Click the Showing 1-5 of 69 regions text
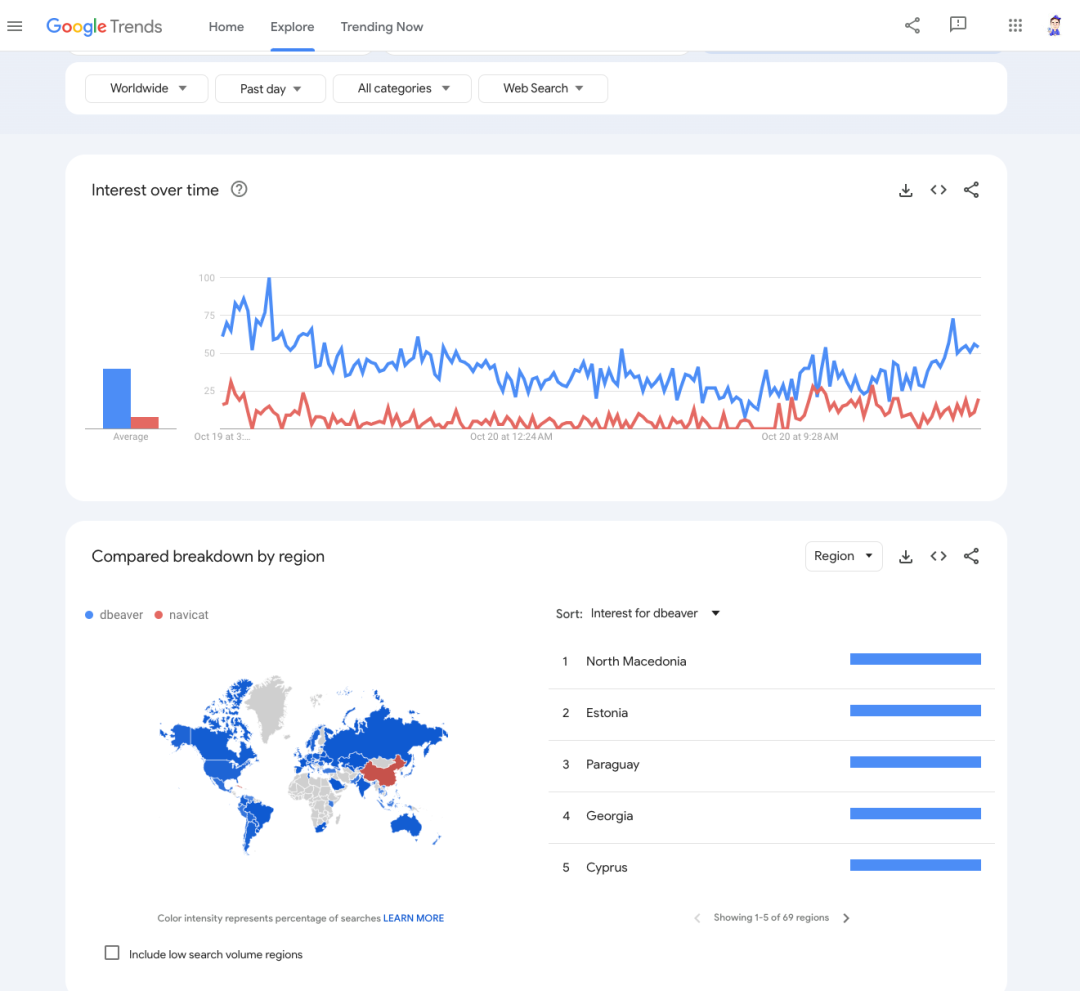 [771, 918]
